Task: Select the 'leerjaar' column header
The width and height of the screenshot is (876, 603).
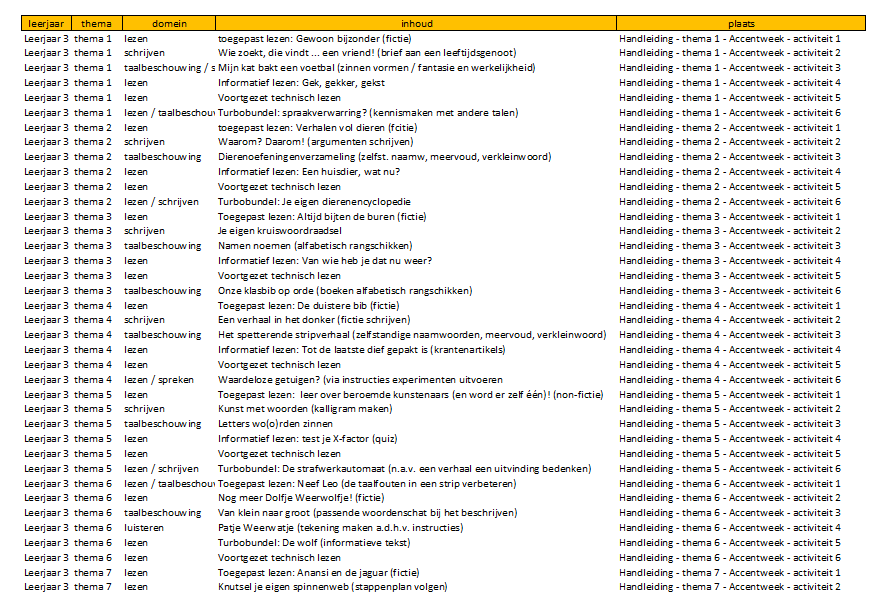Action: click(x=46, y=23)
